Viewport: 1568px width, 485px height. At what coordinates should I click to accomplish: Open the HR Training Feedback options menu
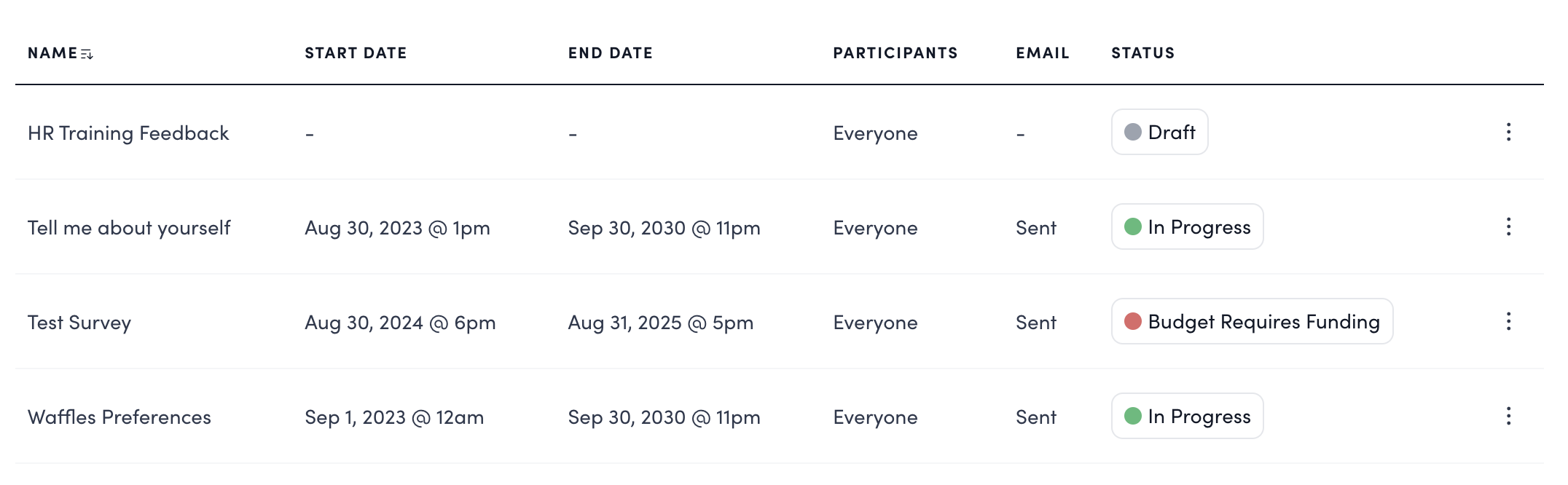point(1508,132)
